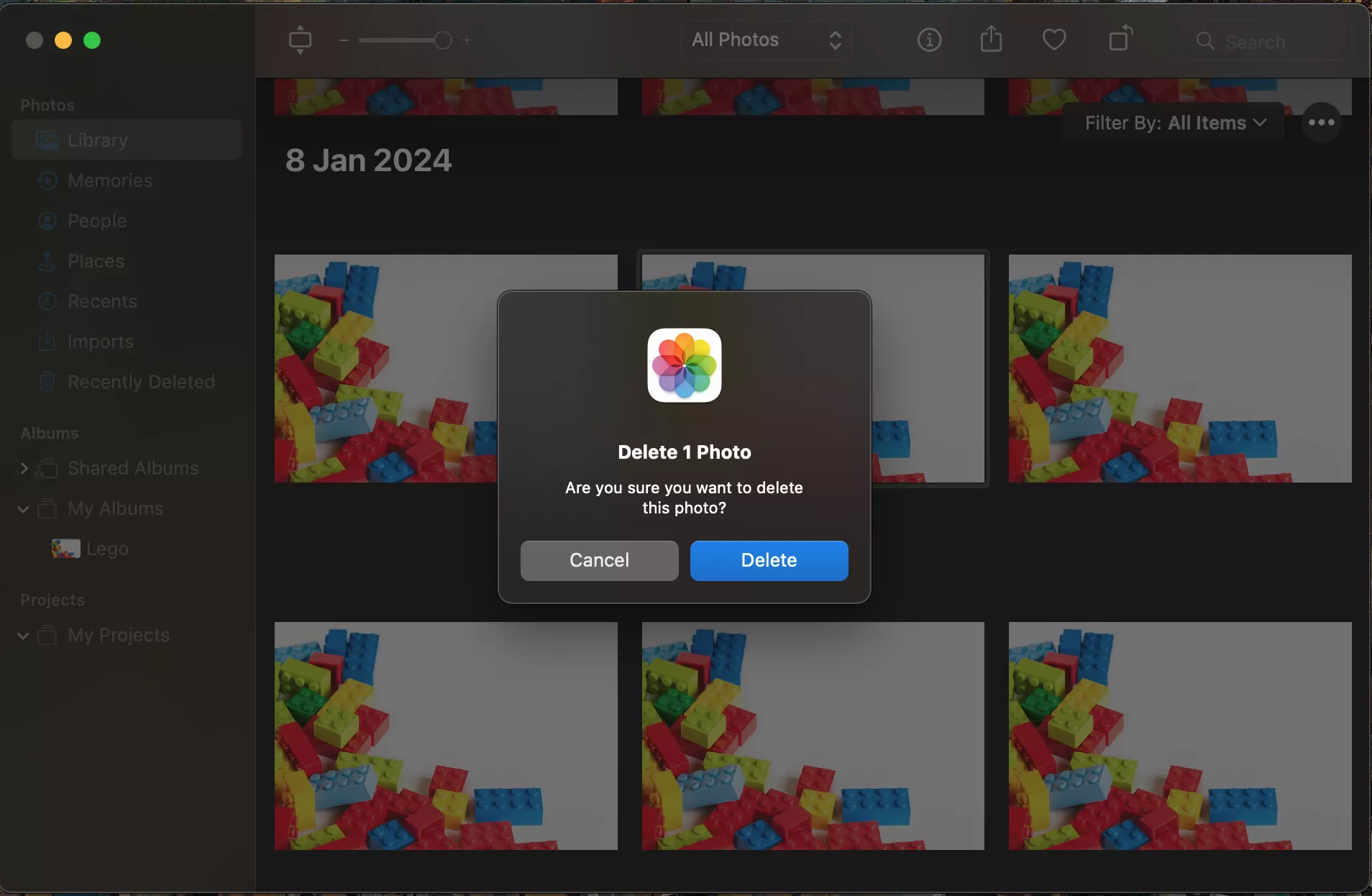Open the All Photos view dropdown
This screenshot has width=1372, height=896.
point(767,40)
